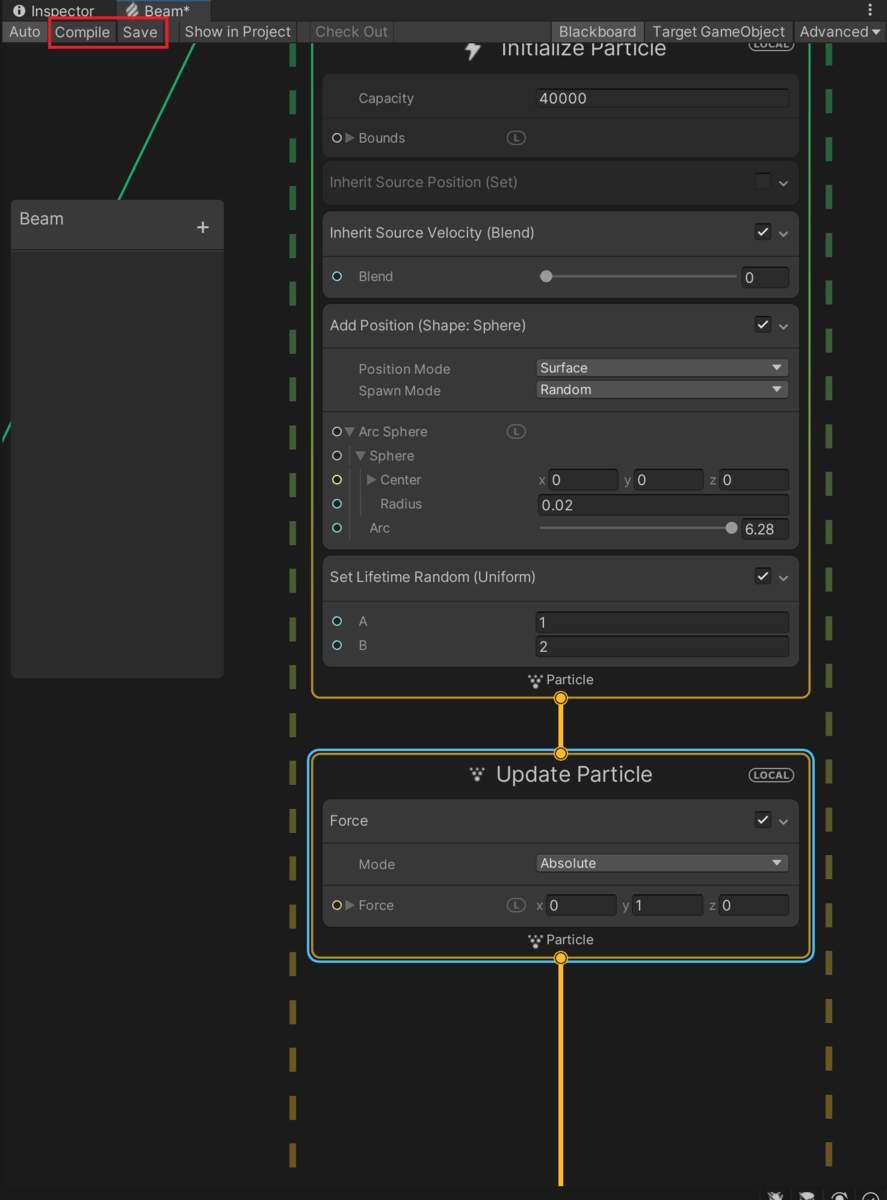
Task: Click the Blend input port circle
Action: 337,276
